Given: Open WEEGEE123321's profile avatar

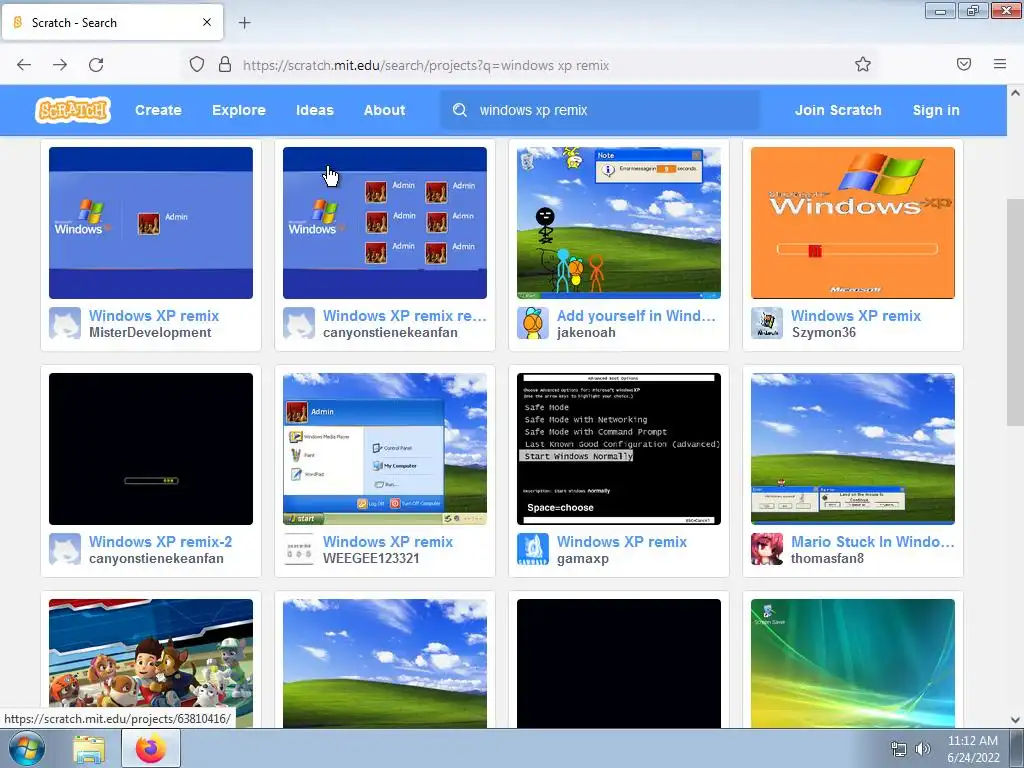Looking at the screenshot, I should pyautogui.click(x=299, y=549).
